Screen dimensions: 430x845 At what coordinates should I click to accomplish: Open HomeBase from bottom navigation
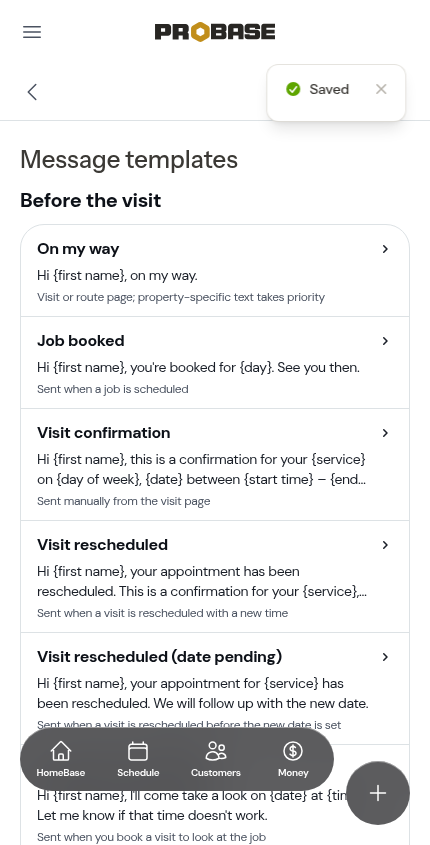click(x=60, y=759)
